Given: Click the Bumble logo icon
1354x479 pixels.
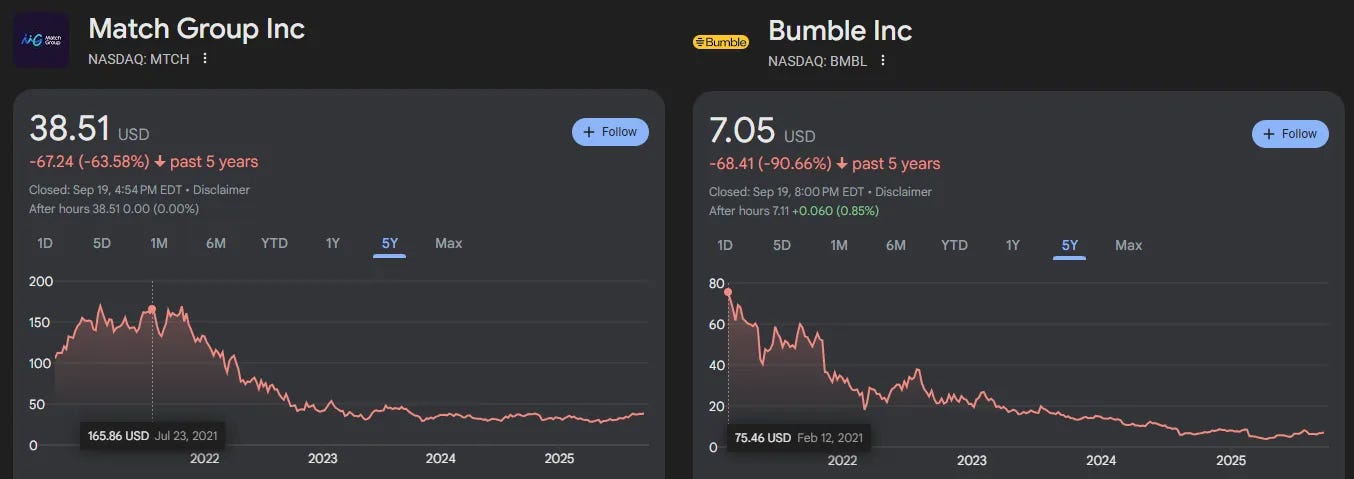Looking at the screenshot, I should point(721,42).
